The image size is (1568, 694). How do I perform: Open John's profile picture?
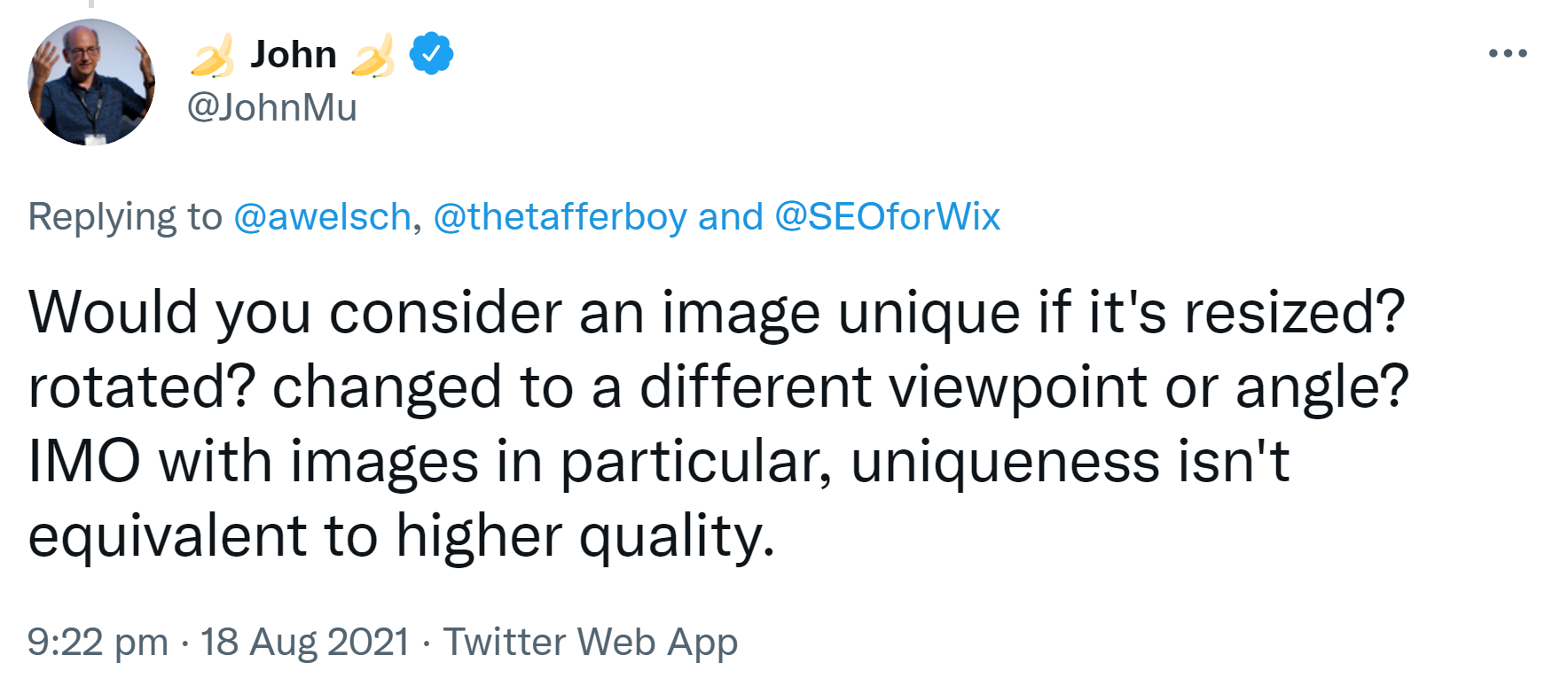[91, 82]
